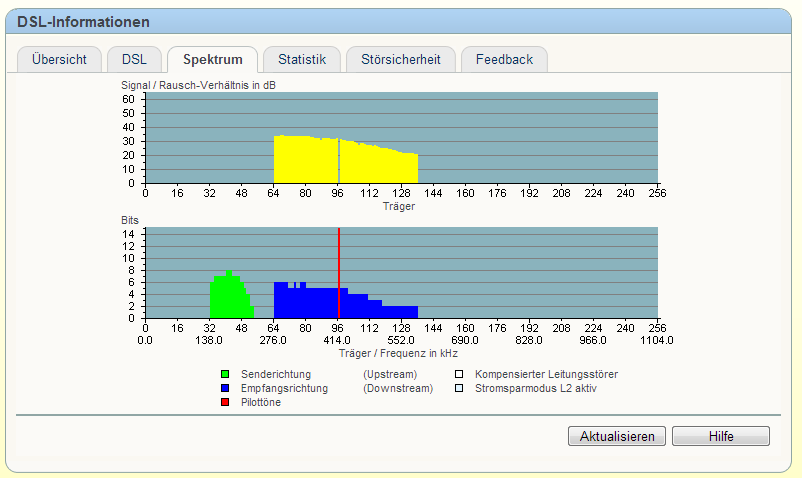Viewport: 802px width, 478px height.
Task: Click the DSL-Informationen title text
Action: click(x=83, y=22)
